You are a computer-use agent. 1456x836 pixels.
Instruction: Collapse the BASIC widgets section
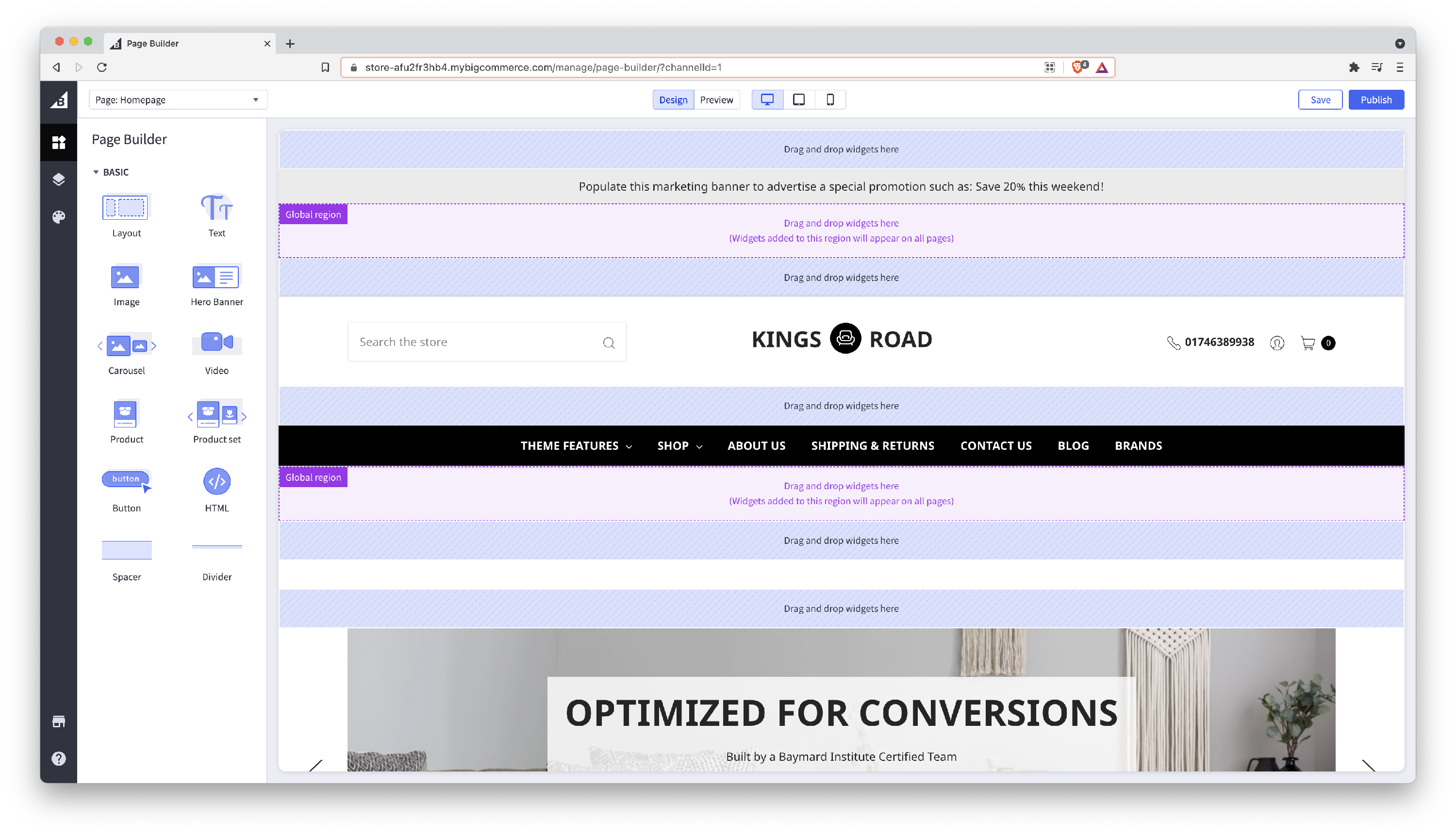[96, 172]
